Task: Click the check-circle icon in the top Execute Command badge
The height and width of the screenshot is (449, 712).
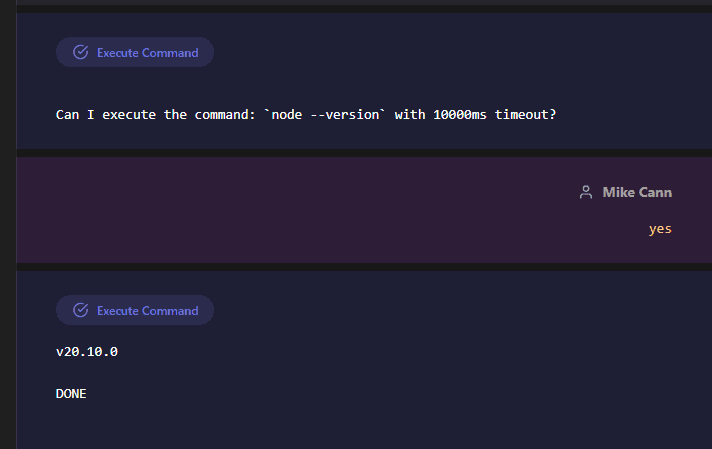Action: click(x=81, y=52)
